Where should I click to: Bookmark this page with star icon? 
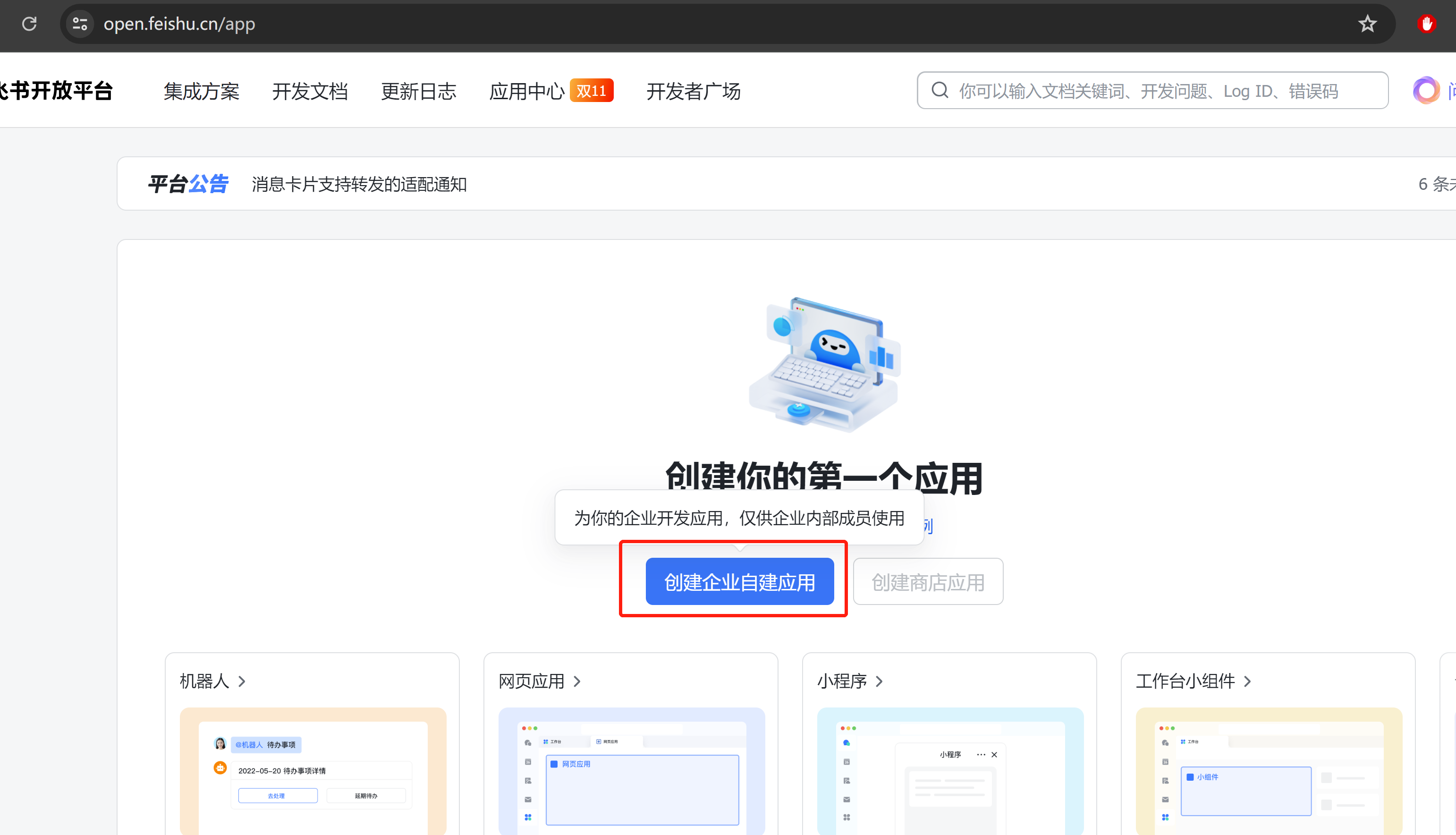point(1367,24)
